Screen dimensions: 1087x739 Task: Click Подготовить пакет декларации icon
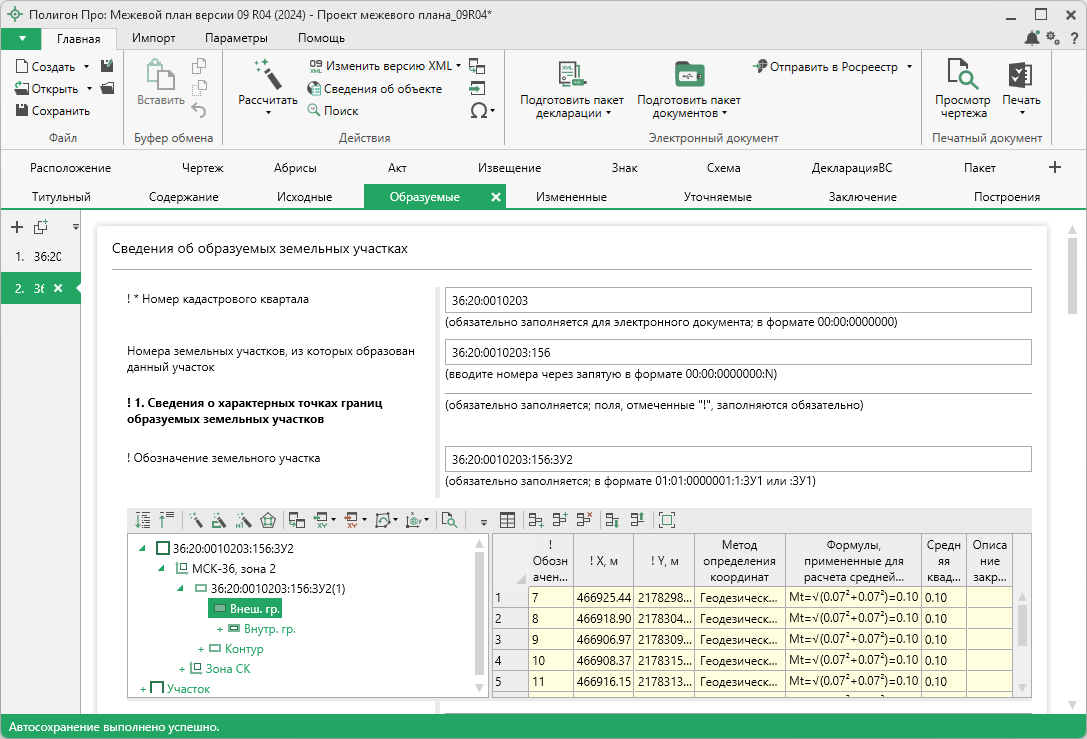click(571, 75)
